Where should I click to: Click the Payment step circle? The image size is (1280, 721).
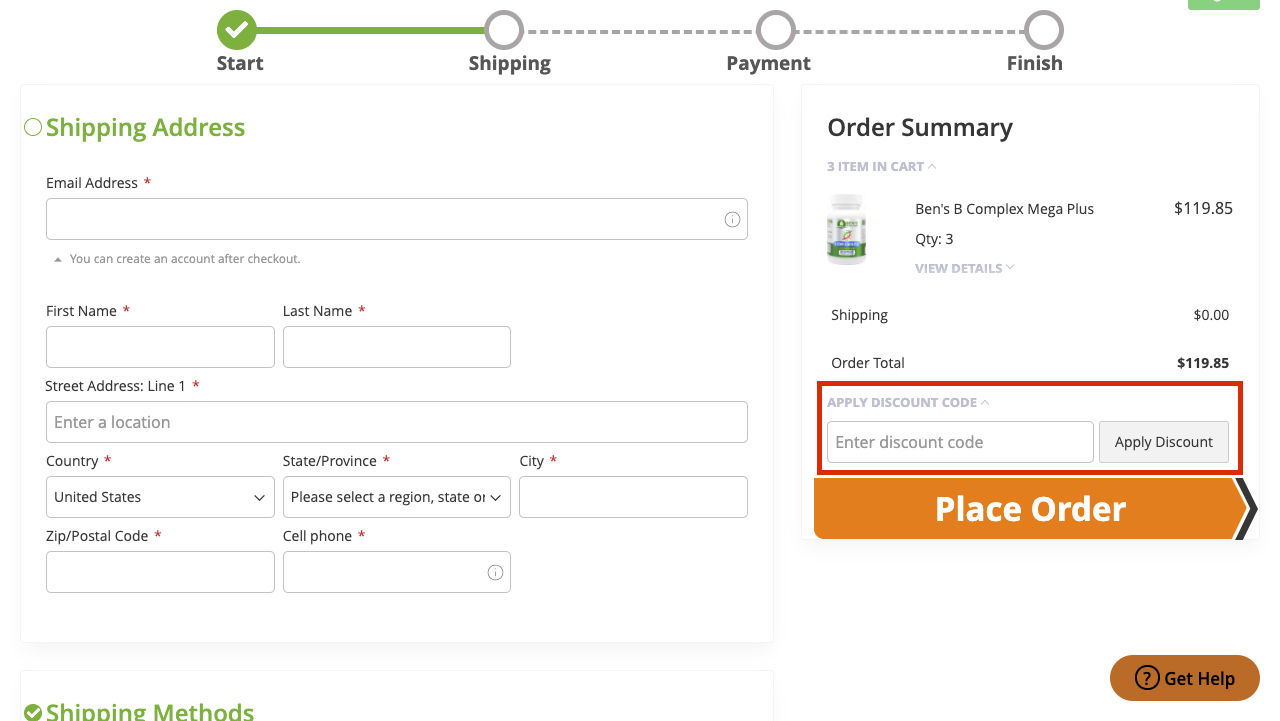pos(775,30)
